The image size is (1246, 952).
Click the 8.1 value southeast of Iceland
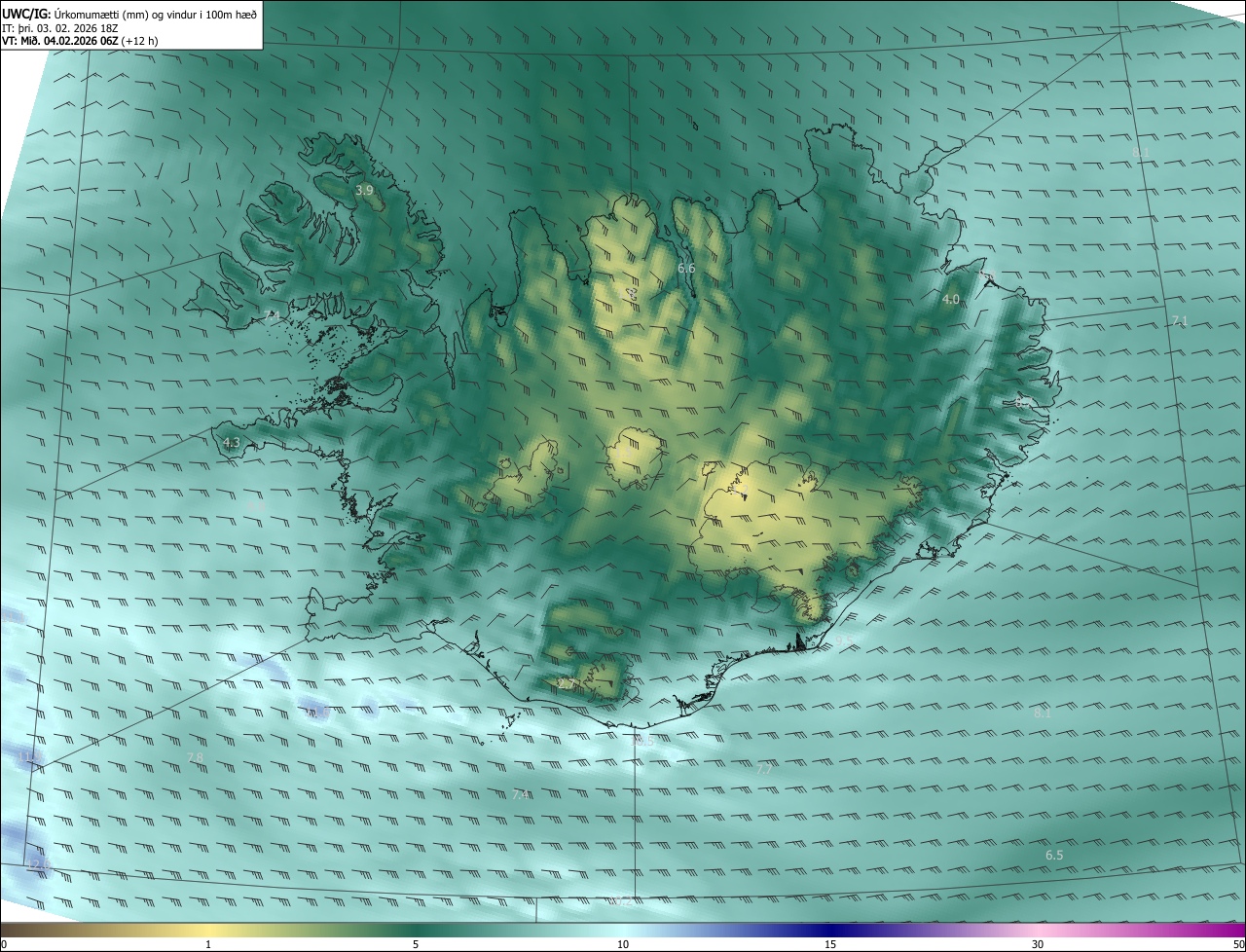click(x=1043, y=714)
